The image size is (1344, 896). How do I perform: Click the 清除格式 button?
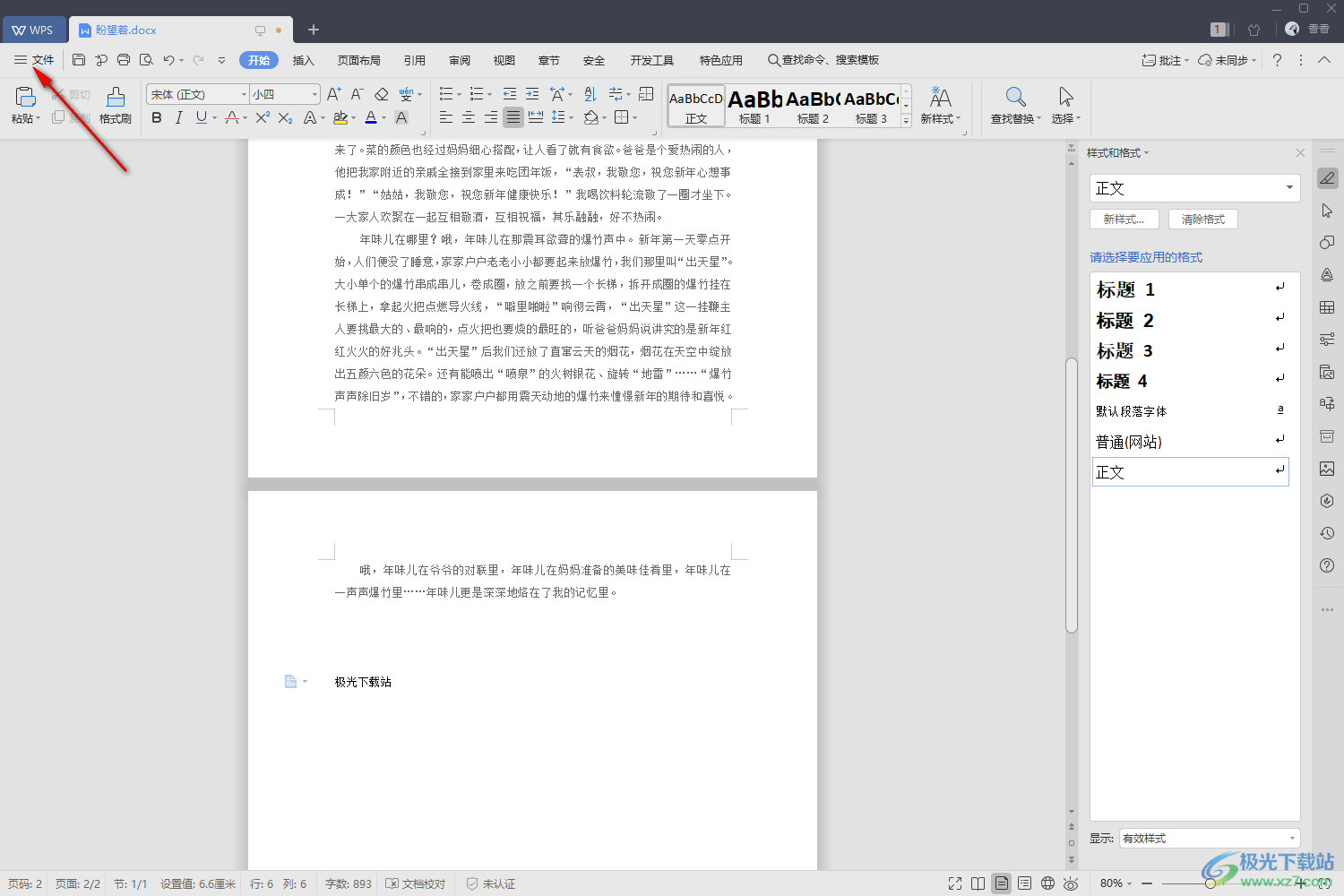[x=1203, y=219]
